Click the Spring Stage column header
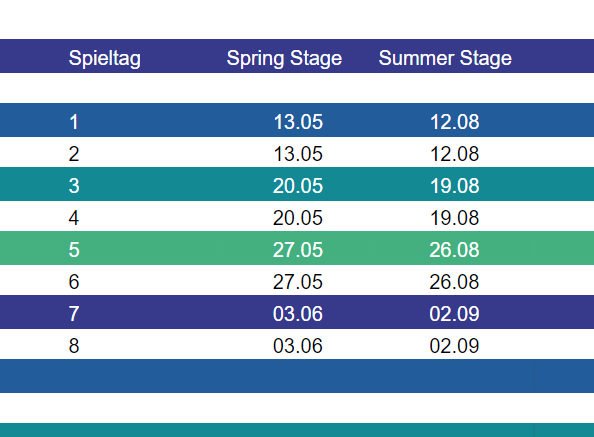Image resolution: width=594 pixels, height=437 pixels. point(284,59)
